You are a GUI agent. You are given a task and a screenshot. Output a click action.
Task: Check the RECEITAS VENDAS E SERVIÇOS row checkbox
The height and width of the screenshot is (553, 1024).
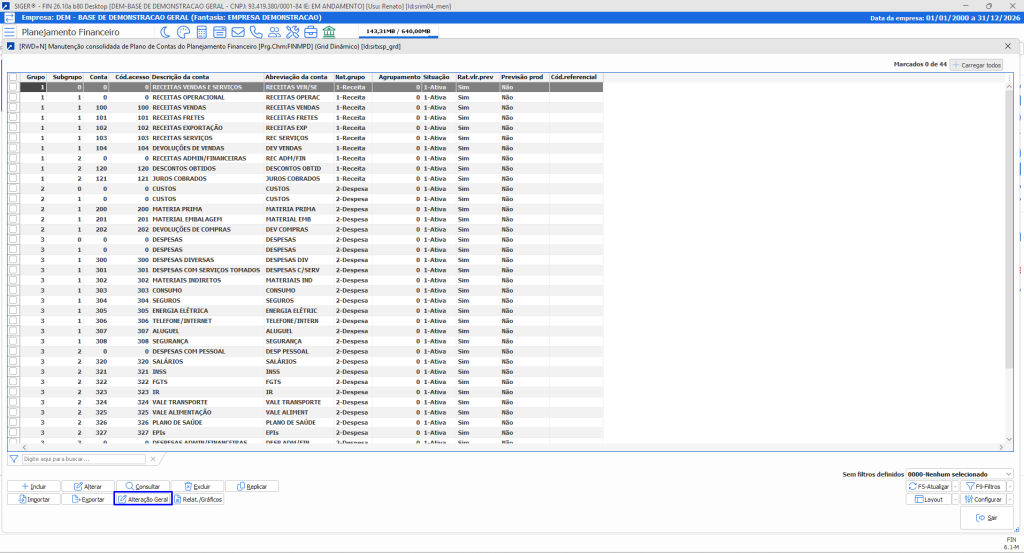tap(13, 87)
